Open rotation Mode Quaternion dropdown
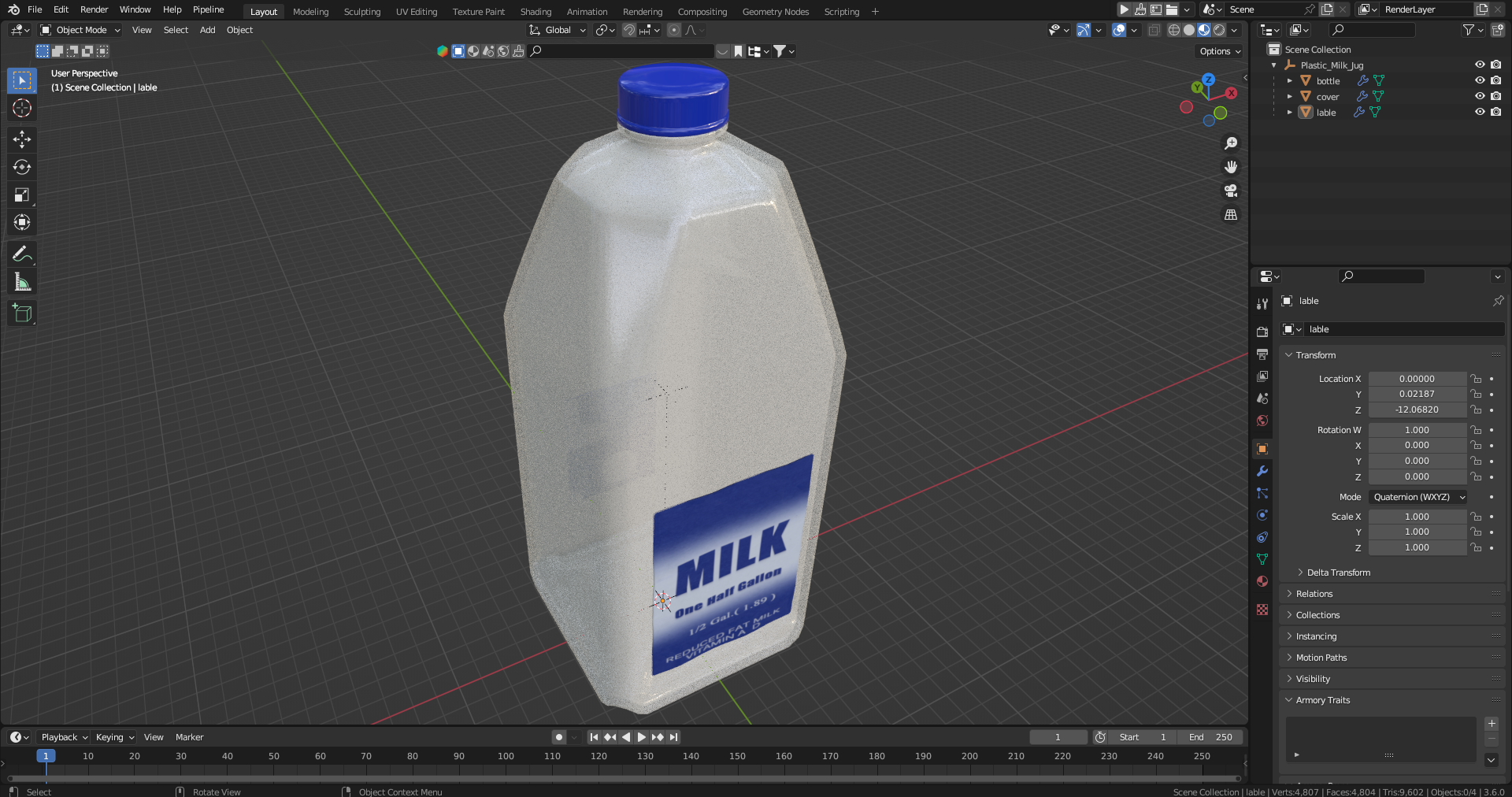1512x797 pixels. tap(1418, 497)
